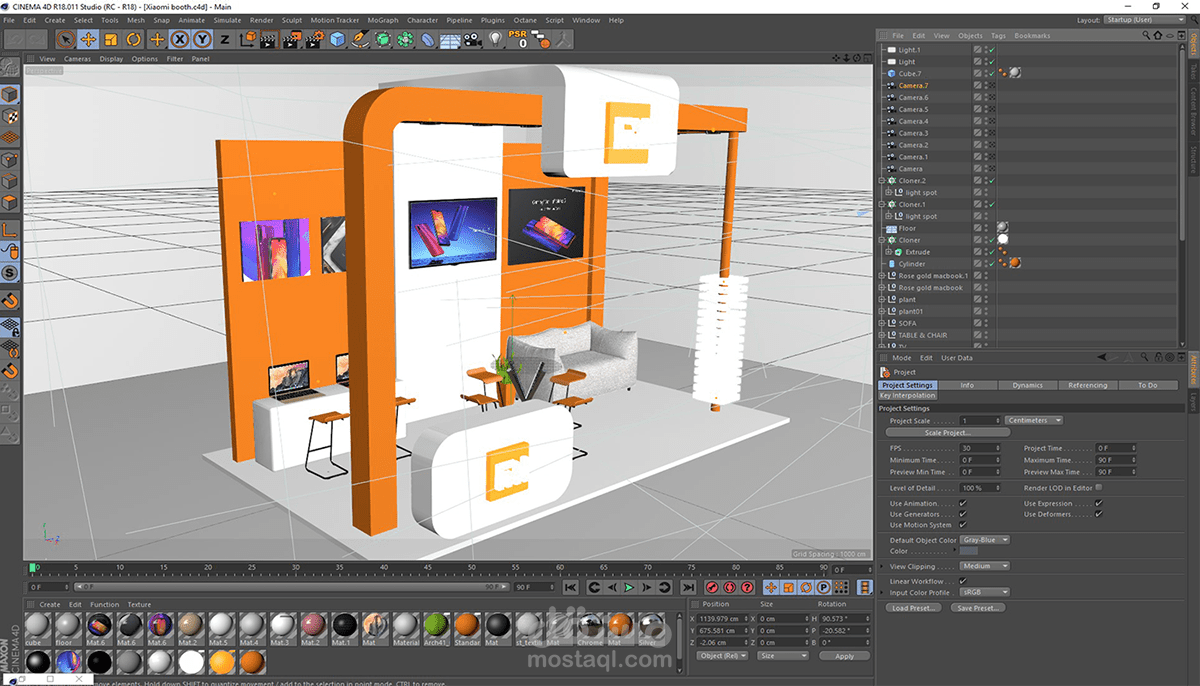Enable Render LOD in Editor checkbox
1200x686 pixels.
(1099, 488)
